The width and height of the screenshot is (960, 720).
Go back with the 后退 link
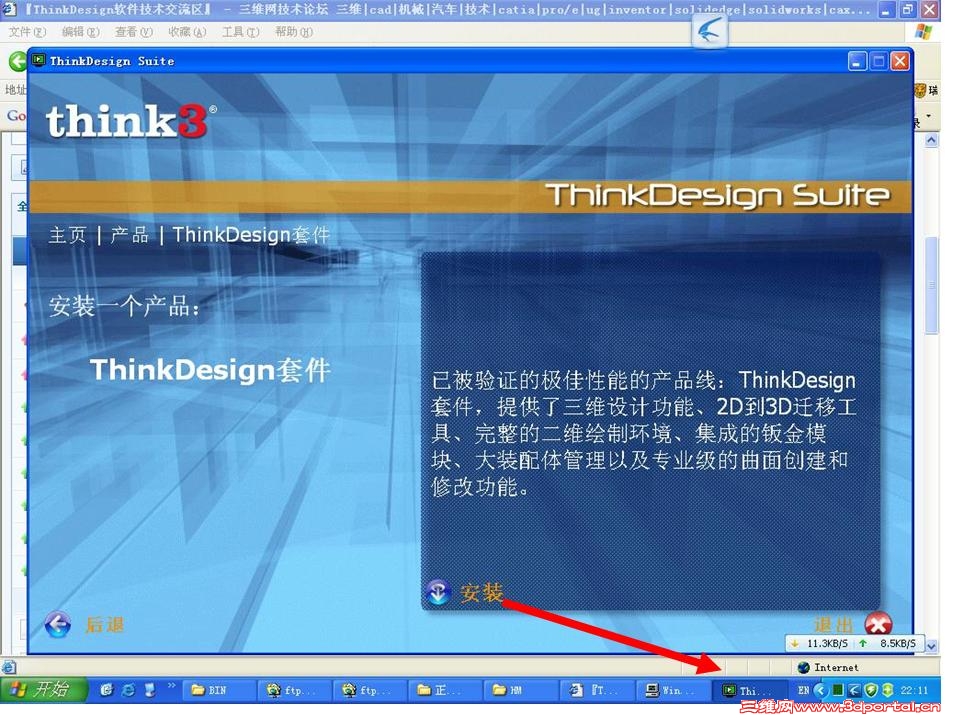click(105, 625)
